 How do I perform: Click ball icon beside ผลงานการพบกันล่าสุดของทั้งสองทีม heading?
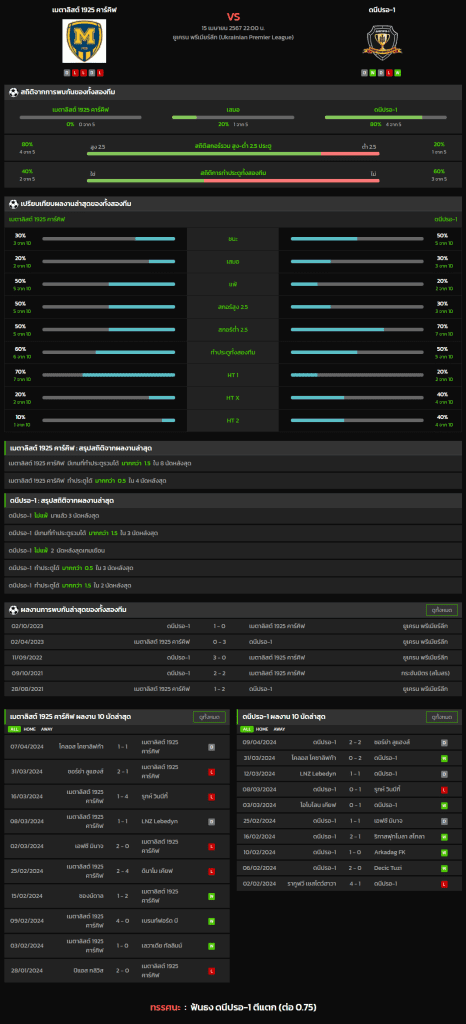coord(13,609)
